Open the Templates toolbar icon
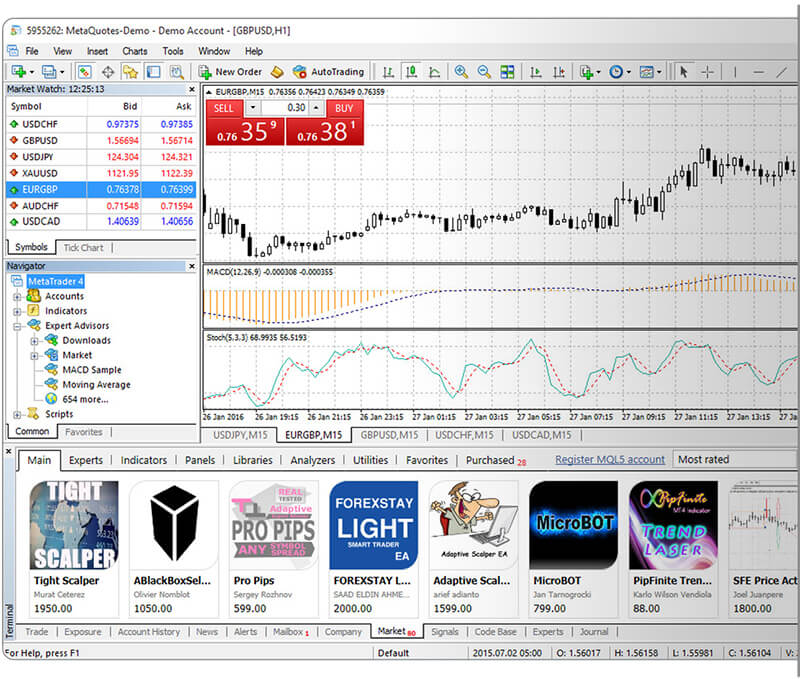This screenshot has height=679, width=800. pos(646,72)
